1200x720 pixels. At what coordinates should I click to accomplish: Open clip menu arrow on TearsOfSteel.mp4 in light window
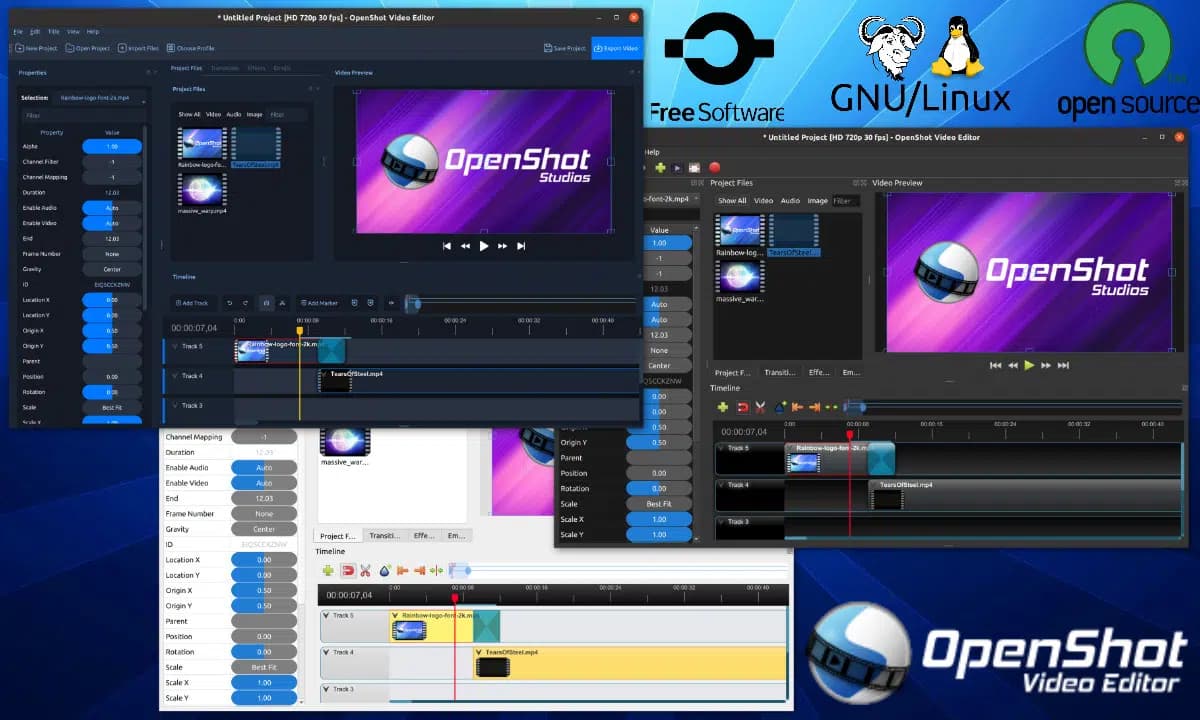click(479, 652)
